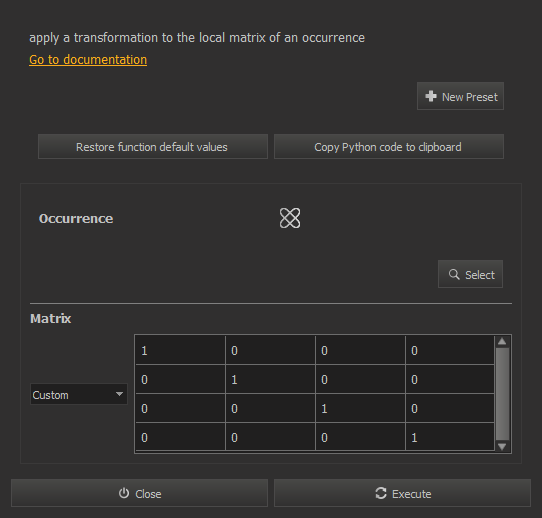Open the Go to documentation link
The width and height of the screenshot is (542, 518).
(x=88, y=59)
